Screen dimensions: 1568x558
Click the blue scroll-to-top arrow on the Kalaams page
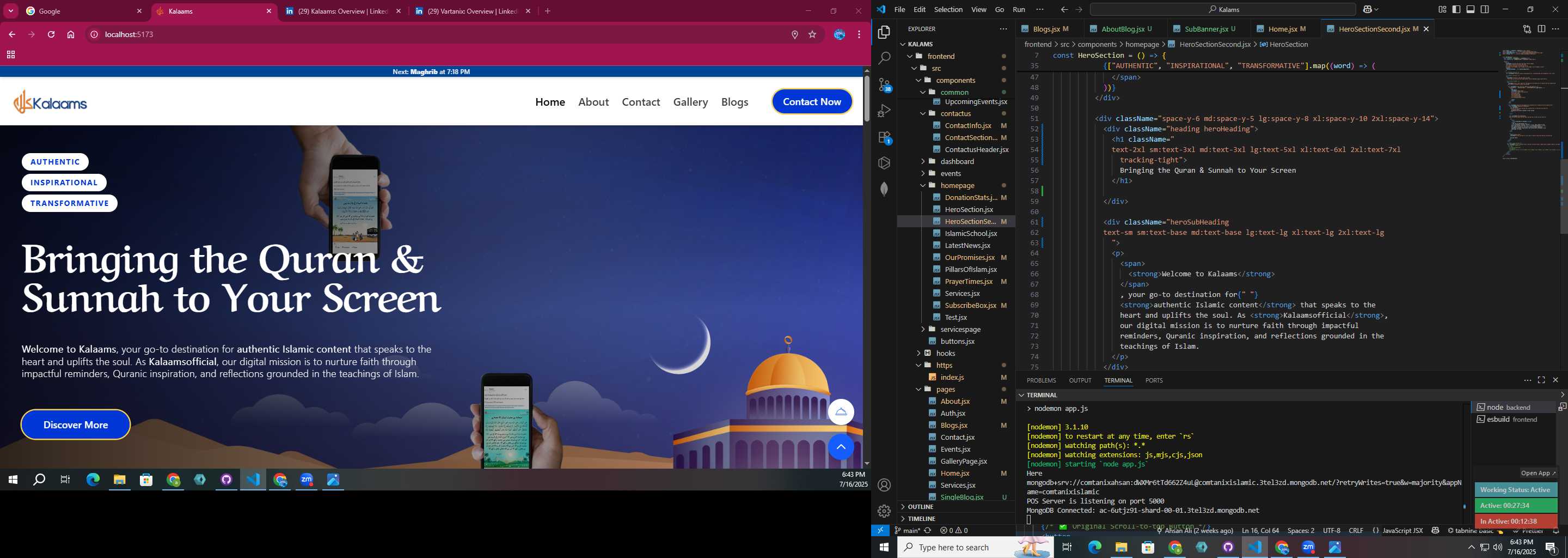click(x=841, y=447)
